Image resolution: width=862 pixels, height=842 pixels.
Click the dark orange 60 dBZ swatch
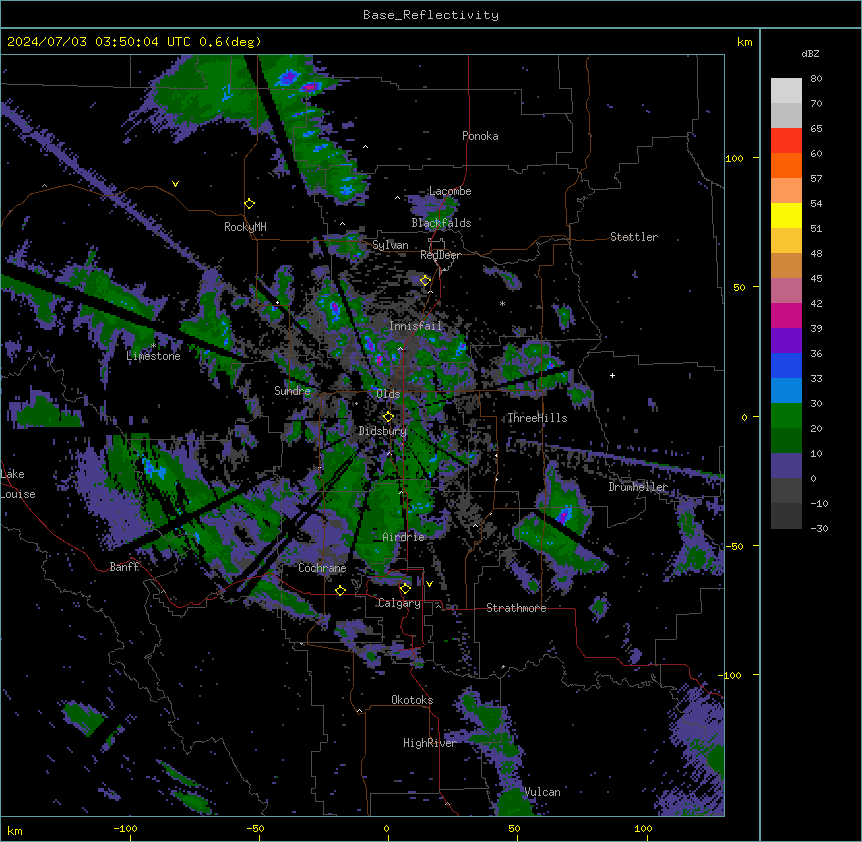[786, 165]
